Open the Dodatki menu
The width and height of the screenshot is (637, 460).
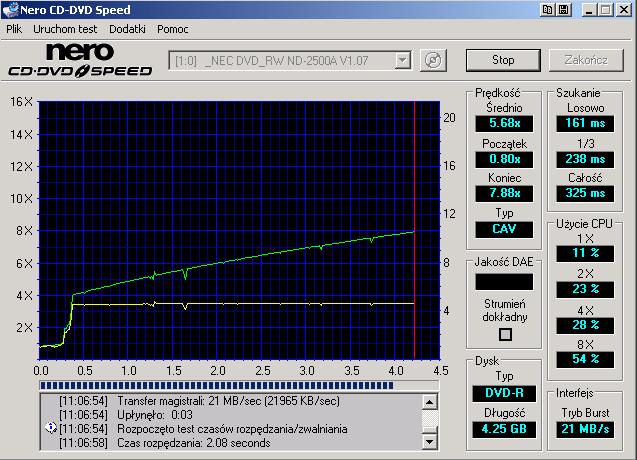tap(127, 29)
